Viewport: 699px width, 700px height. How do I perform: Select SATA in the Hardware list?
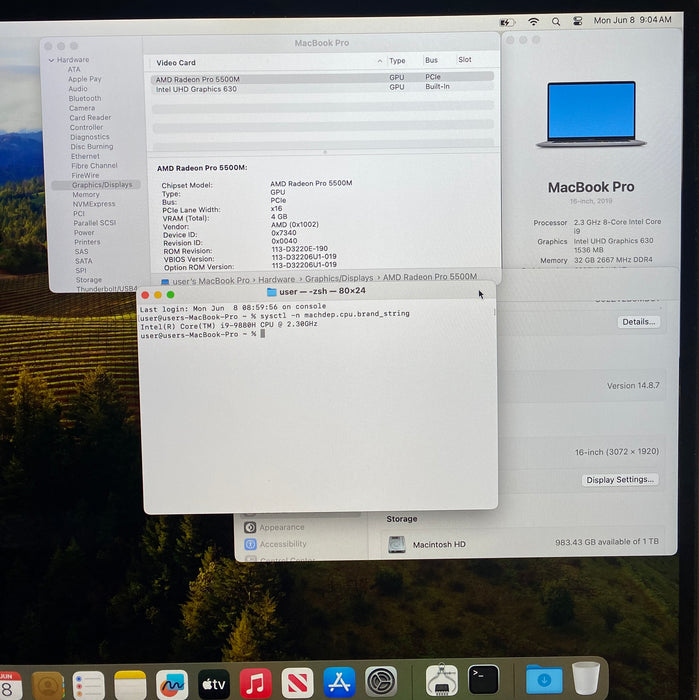click(x=83, y=261)
